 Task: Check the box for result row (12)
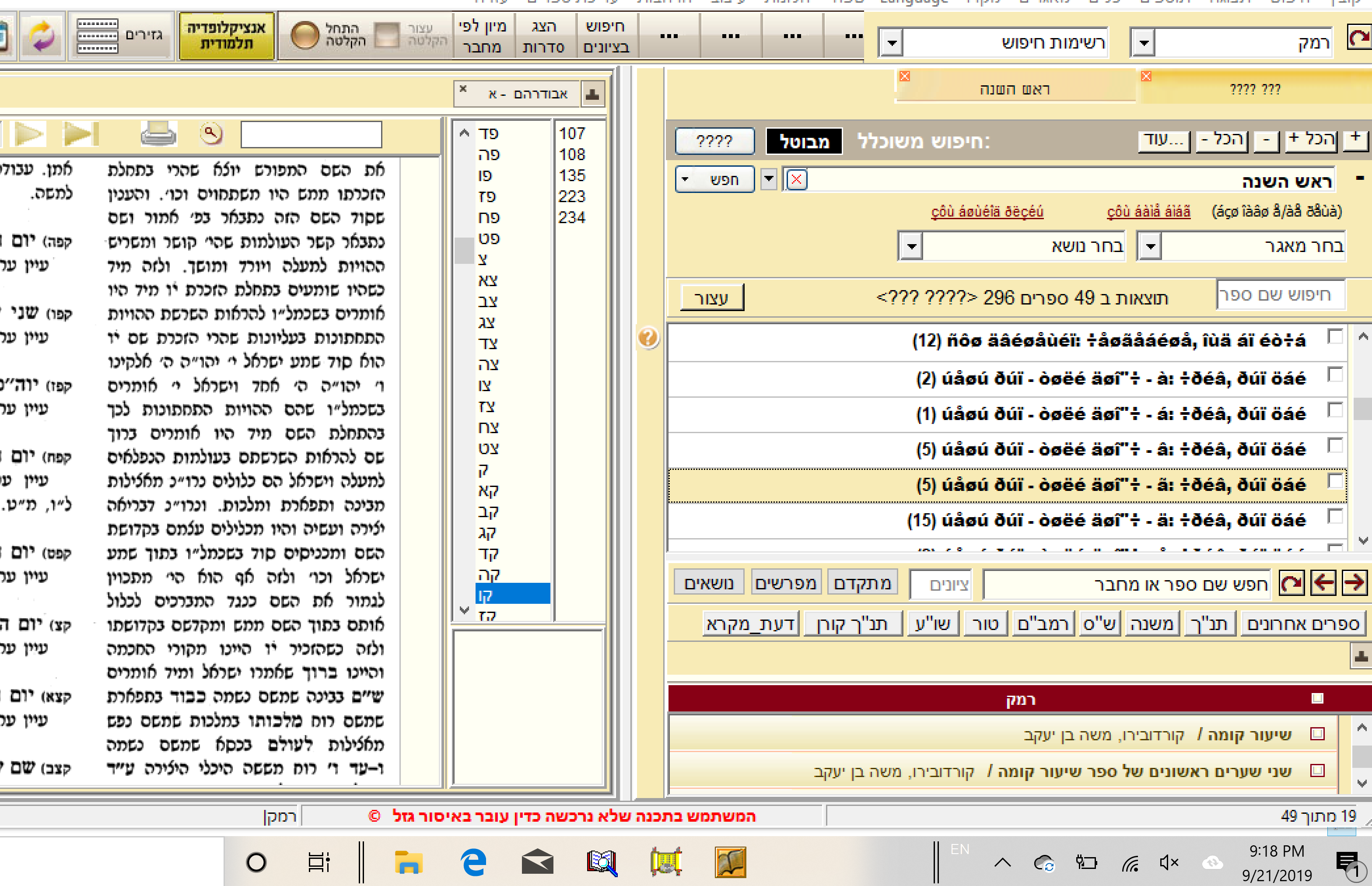coord(1335,336)
